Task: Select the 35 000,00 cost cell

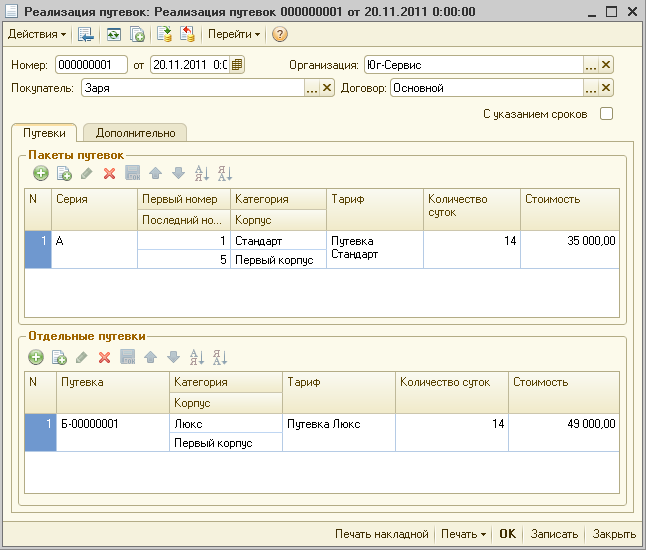Action: (x=570, y=250)
